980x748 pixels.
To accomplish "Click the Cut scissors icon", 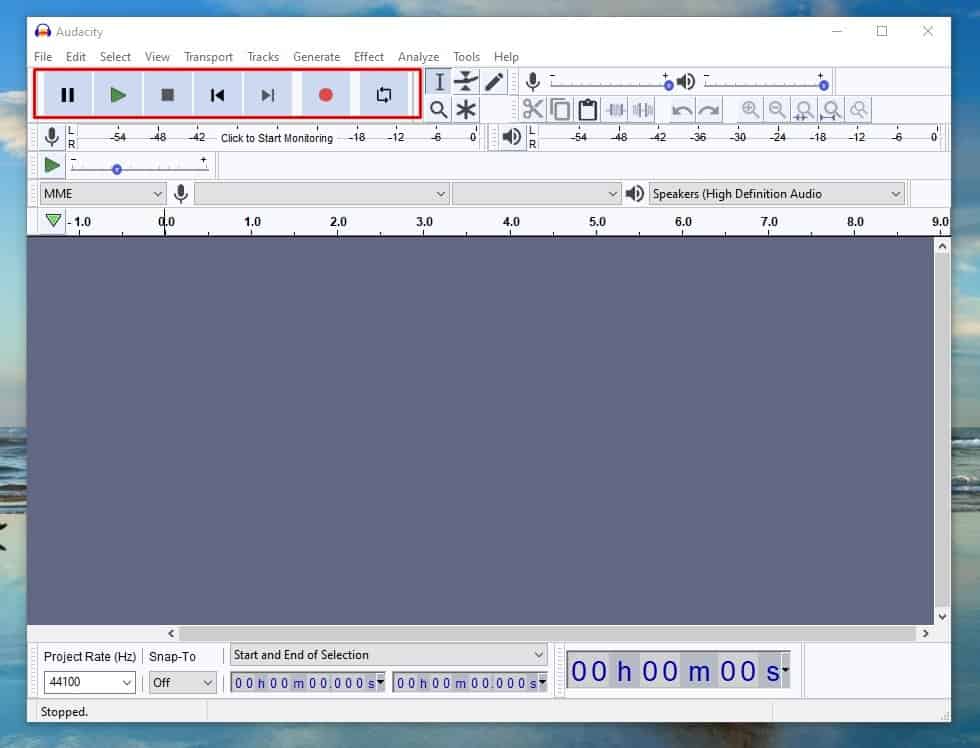I will (x=532, y=110).
